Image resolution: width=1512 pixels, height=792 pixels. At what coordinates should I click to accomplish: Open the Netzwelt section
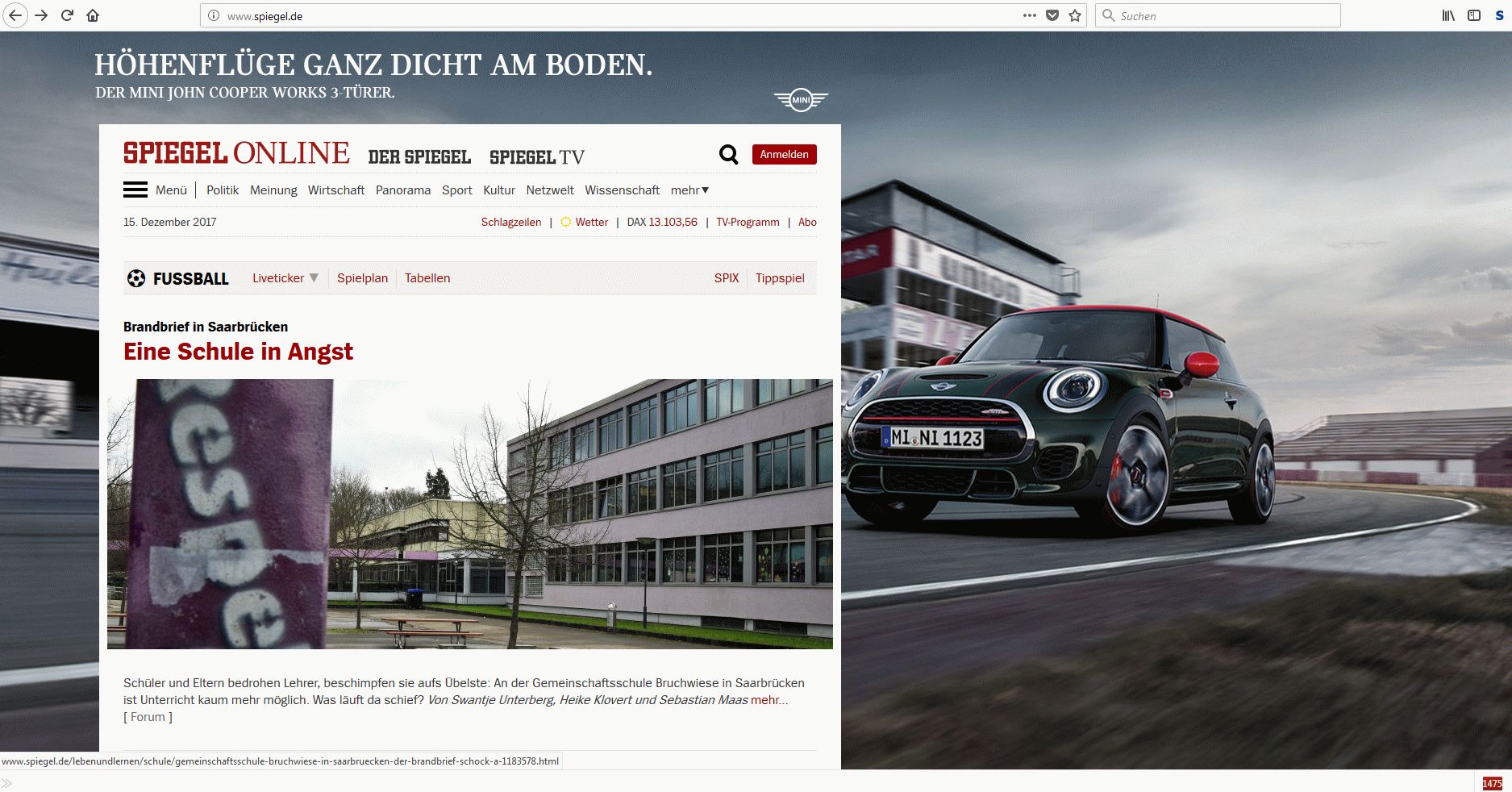point(550,190)
